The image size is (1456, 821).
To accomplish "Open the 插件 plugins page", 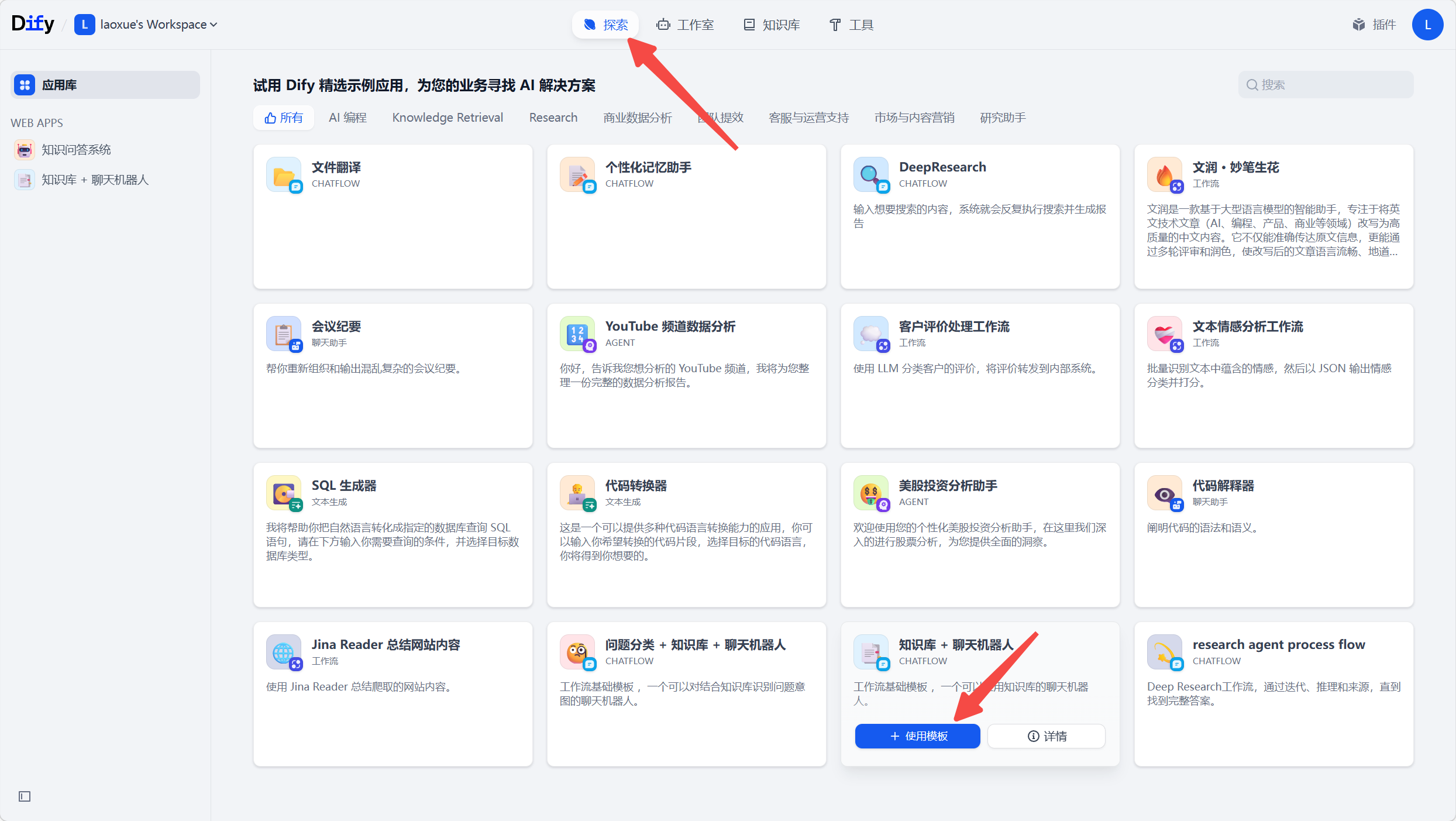I will 1374,25.
